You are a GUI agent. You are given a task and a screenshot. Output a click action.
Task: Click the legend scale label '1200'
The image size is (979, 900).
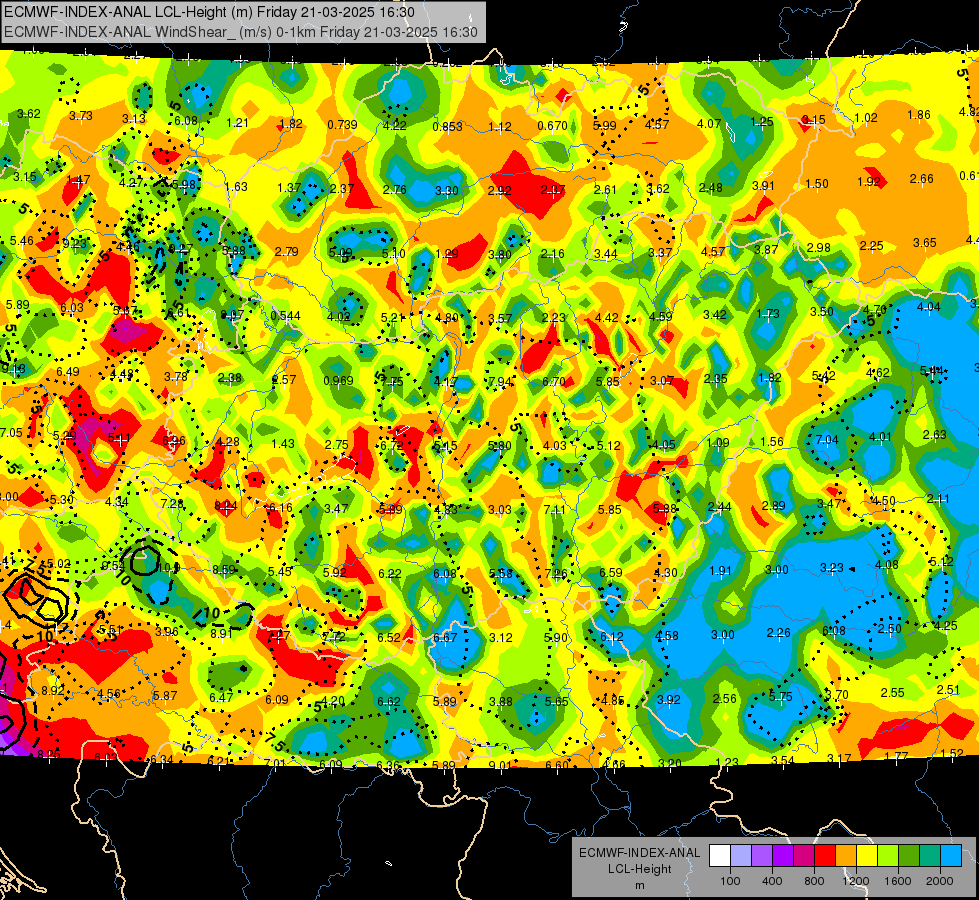pyautogui.click(x=855, y=881)
